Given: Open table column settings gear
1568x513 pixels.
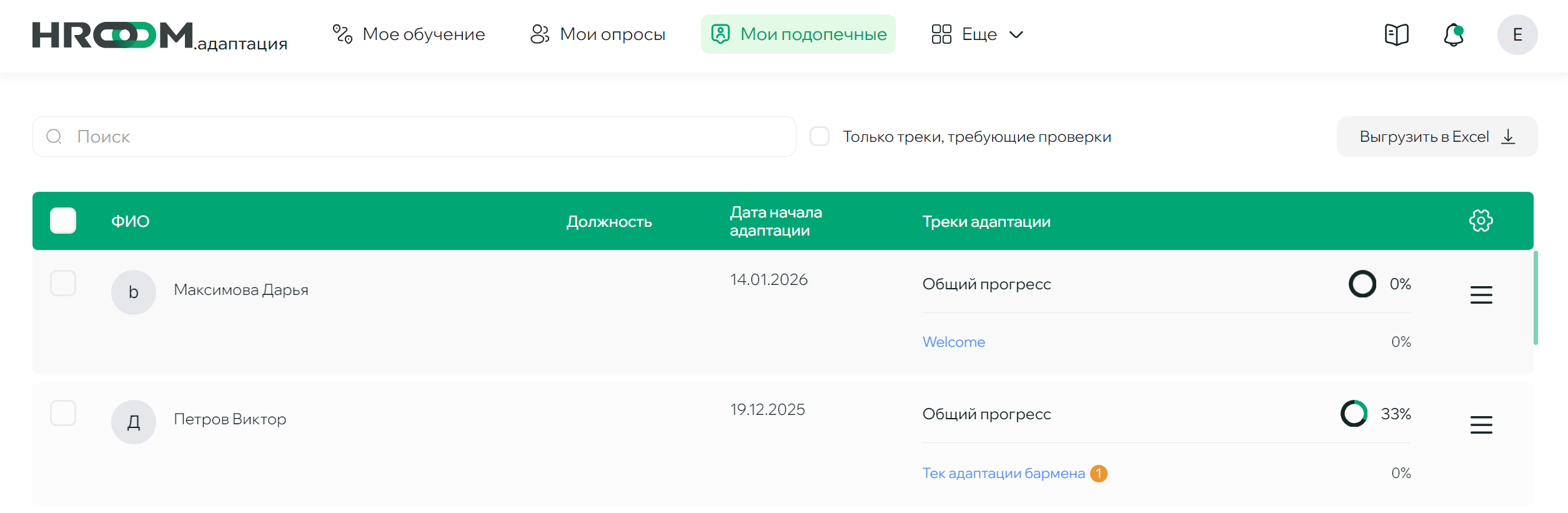Looking at the screenshot, I should coord(1481,221).
